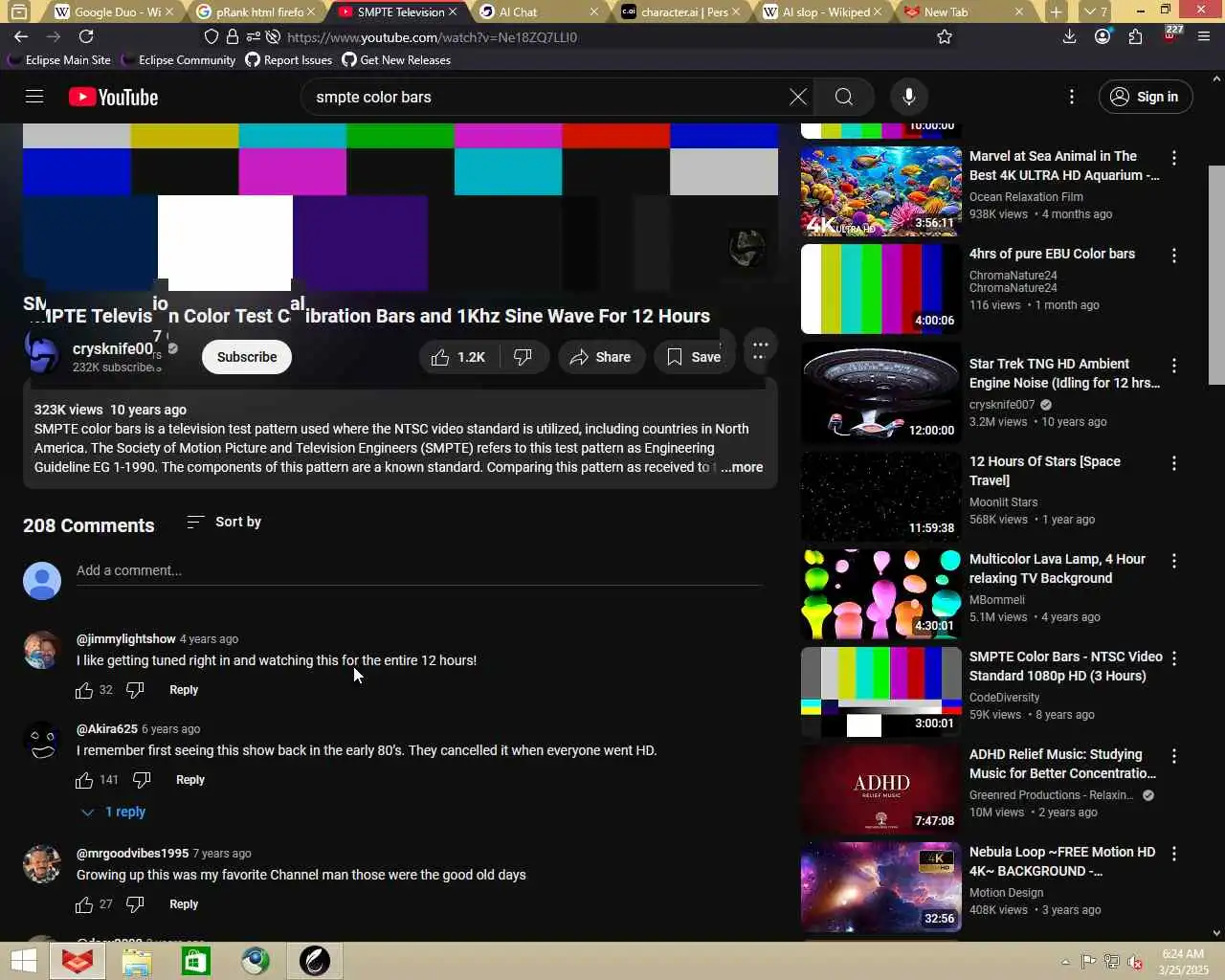Click the page vertical scrollbar thumb
1225x980 pixels.
(x=1216, y=276)
